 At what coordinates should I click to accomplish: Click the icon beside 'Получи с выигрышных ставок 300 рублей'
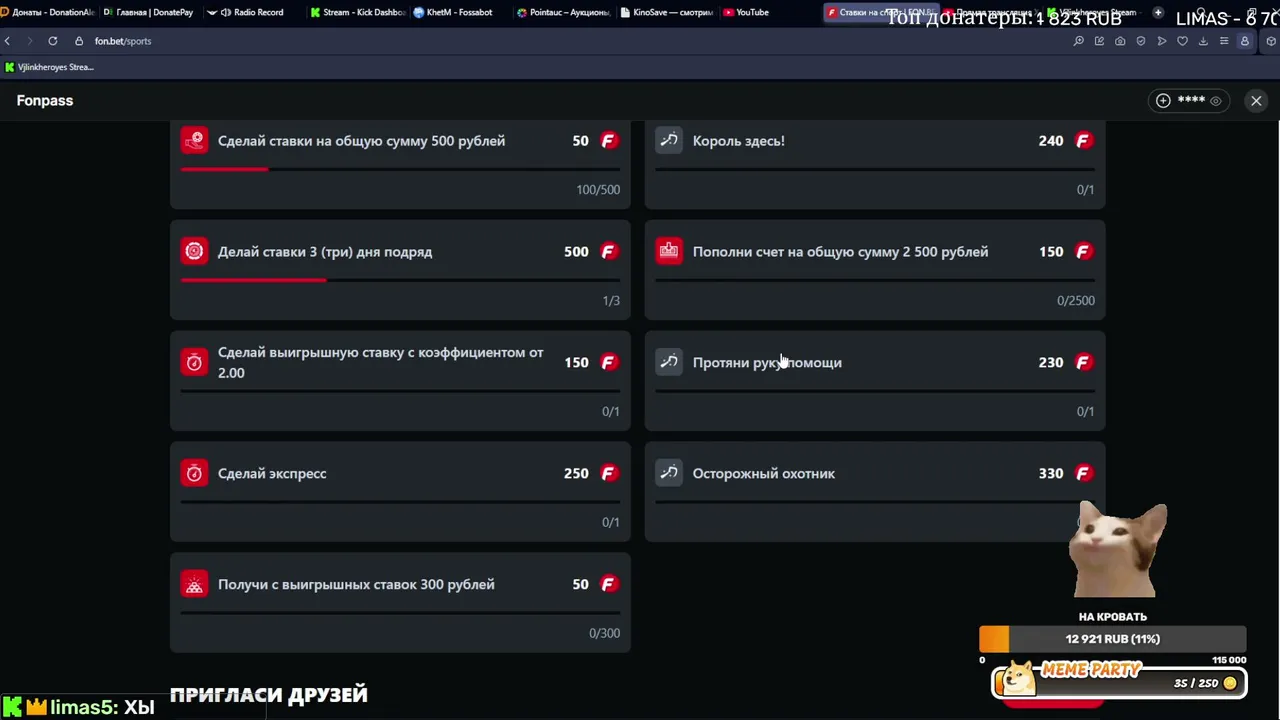pos(194,585)
